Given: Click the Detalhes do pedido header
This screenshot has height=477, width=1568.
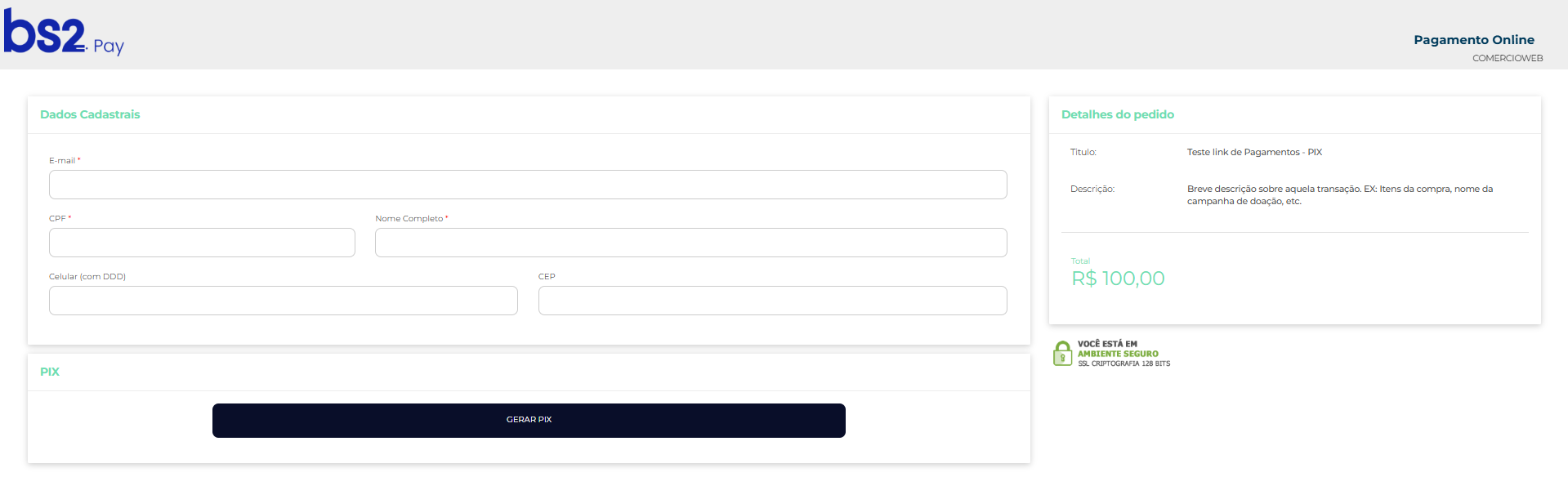Looking at the screenshot, I should [1117, 115].
